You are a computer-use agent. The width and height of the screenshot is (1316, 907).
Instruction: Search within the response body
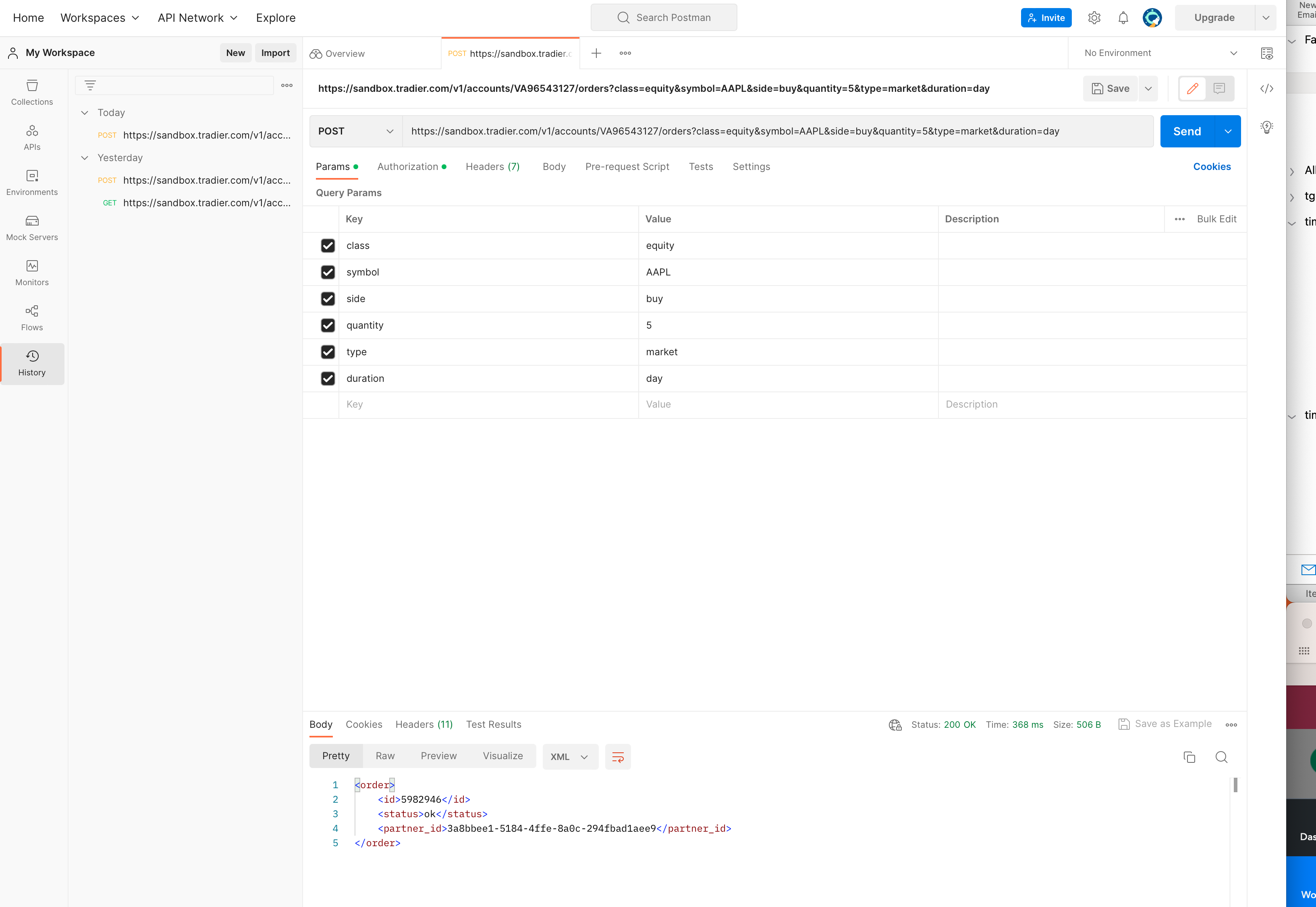[1221, 757]
